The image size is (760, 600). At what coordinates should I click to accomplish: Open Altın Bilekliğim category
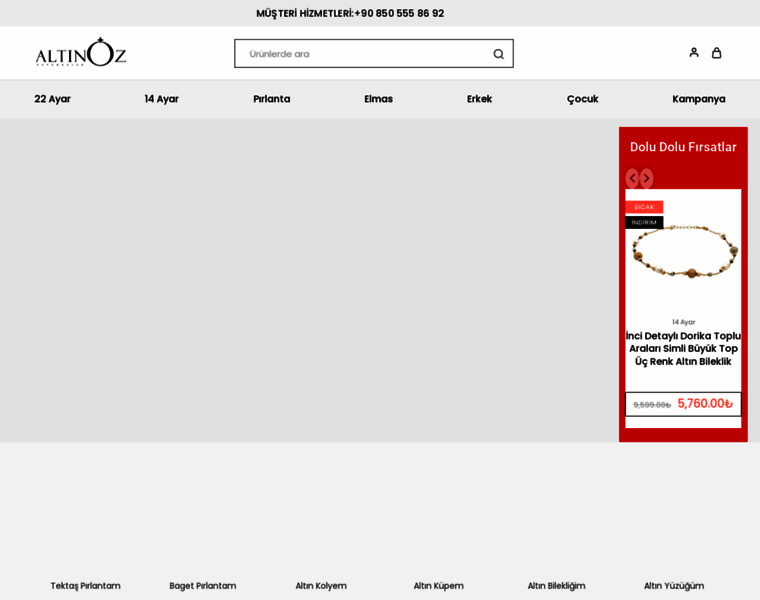click(x=556, y=585)
